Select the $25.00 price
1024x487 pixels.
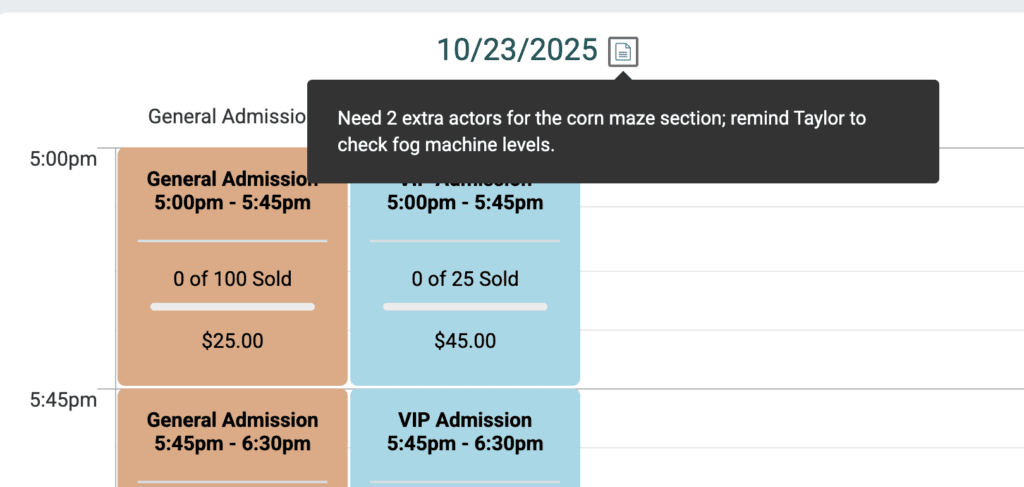coord(232,340)
